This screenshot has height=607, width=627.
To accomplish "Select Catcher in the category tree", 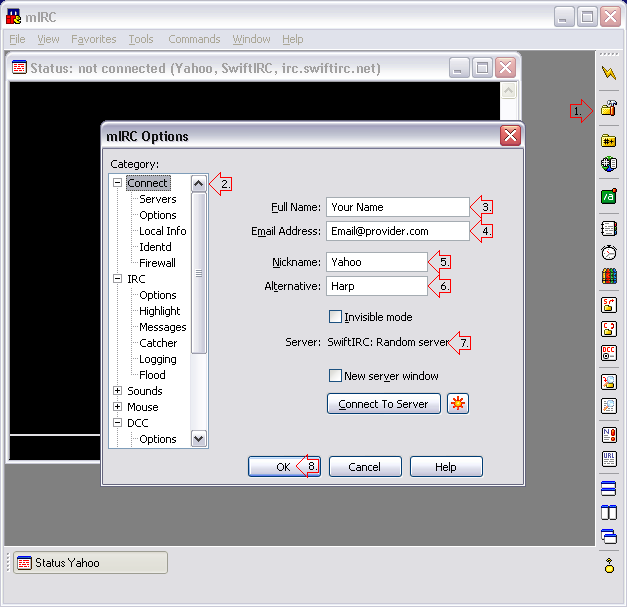I will click(x=158, y=343).
